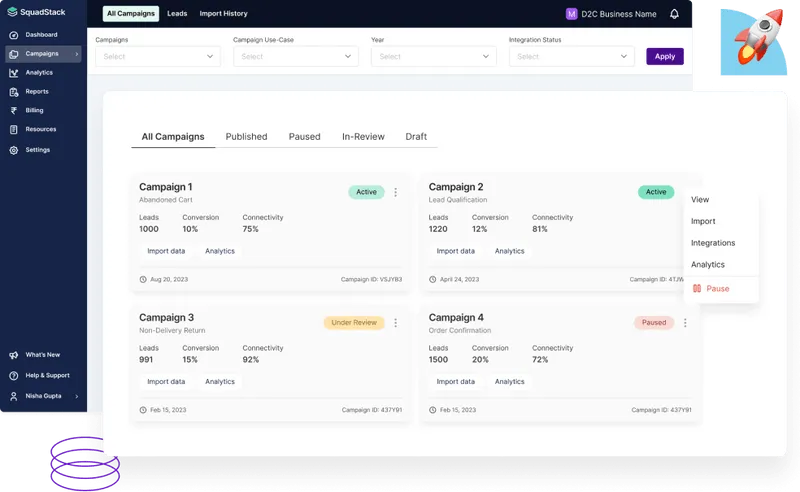The width and height of the screenshot is (800, 492).
Task: Click Campaign 2 Active status badge
Action: click(656, 192)
